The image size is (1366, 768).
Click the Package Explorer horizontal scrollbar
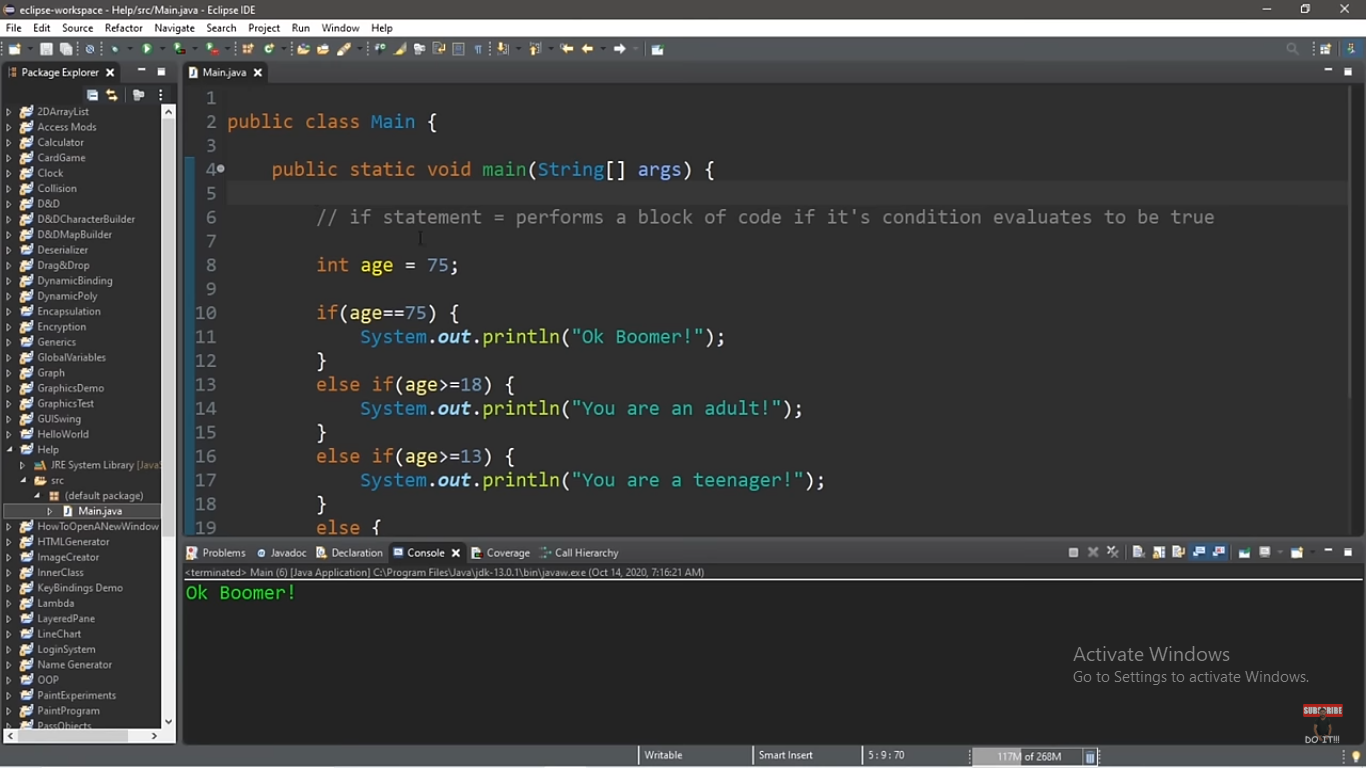click(x=82, y=736)
